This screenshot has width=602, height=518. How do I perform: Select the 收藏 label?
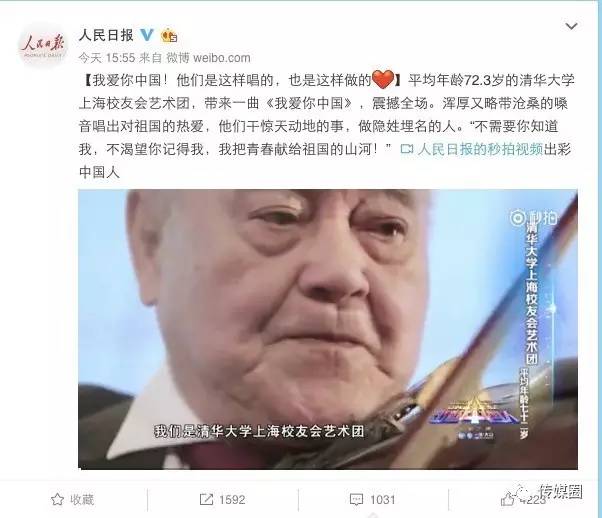82,500
